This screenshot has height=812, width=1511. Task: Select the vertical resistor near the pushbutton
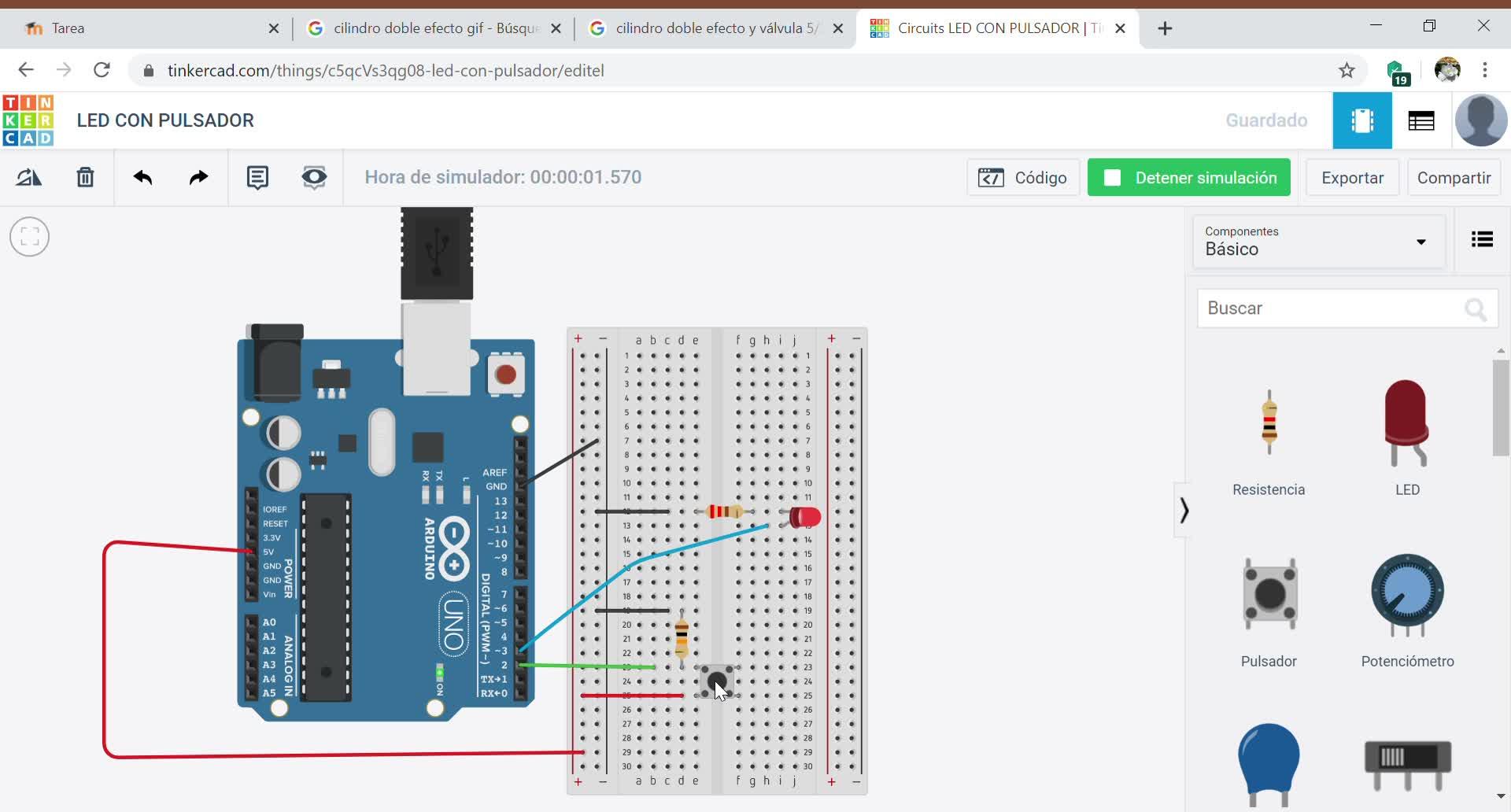coord(682,637)
